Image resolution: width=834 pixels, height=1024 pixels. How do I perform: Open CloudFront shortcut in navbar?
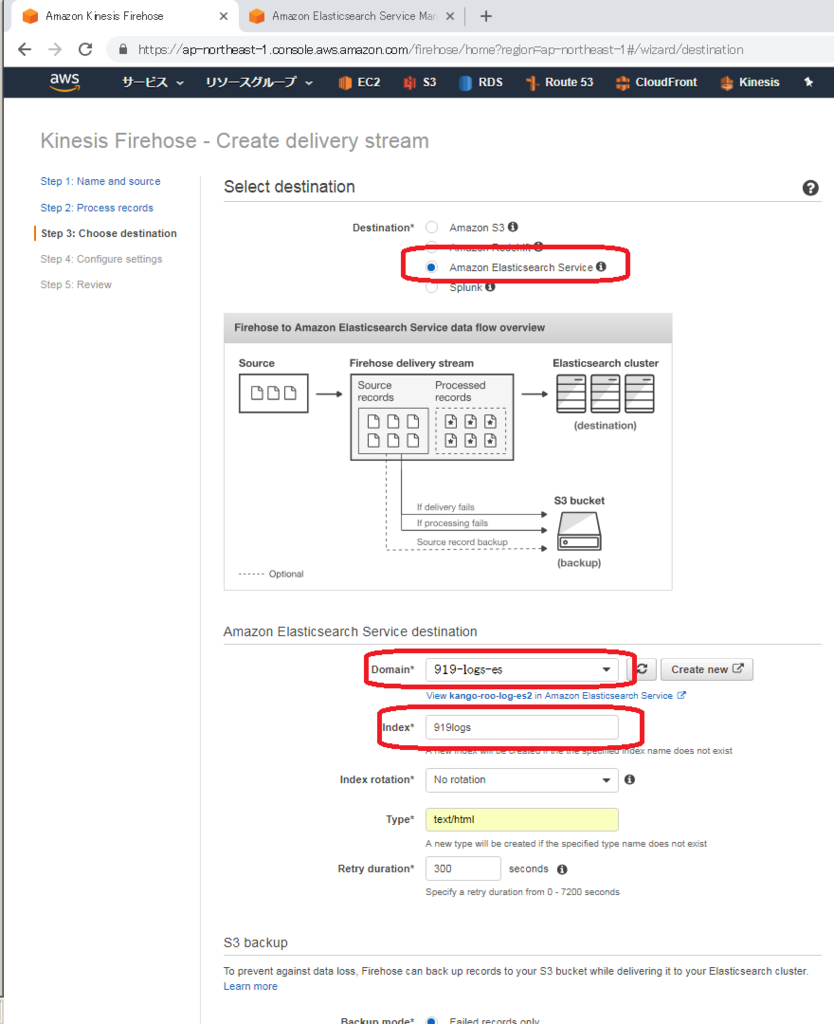coord(656,82)
